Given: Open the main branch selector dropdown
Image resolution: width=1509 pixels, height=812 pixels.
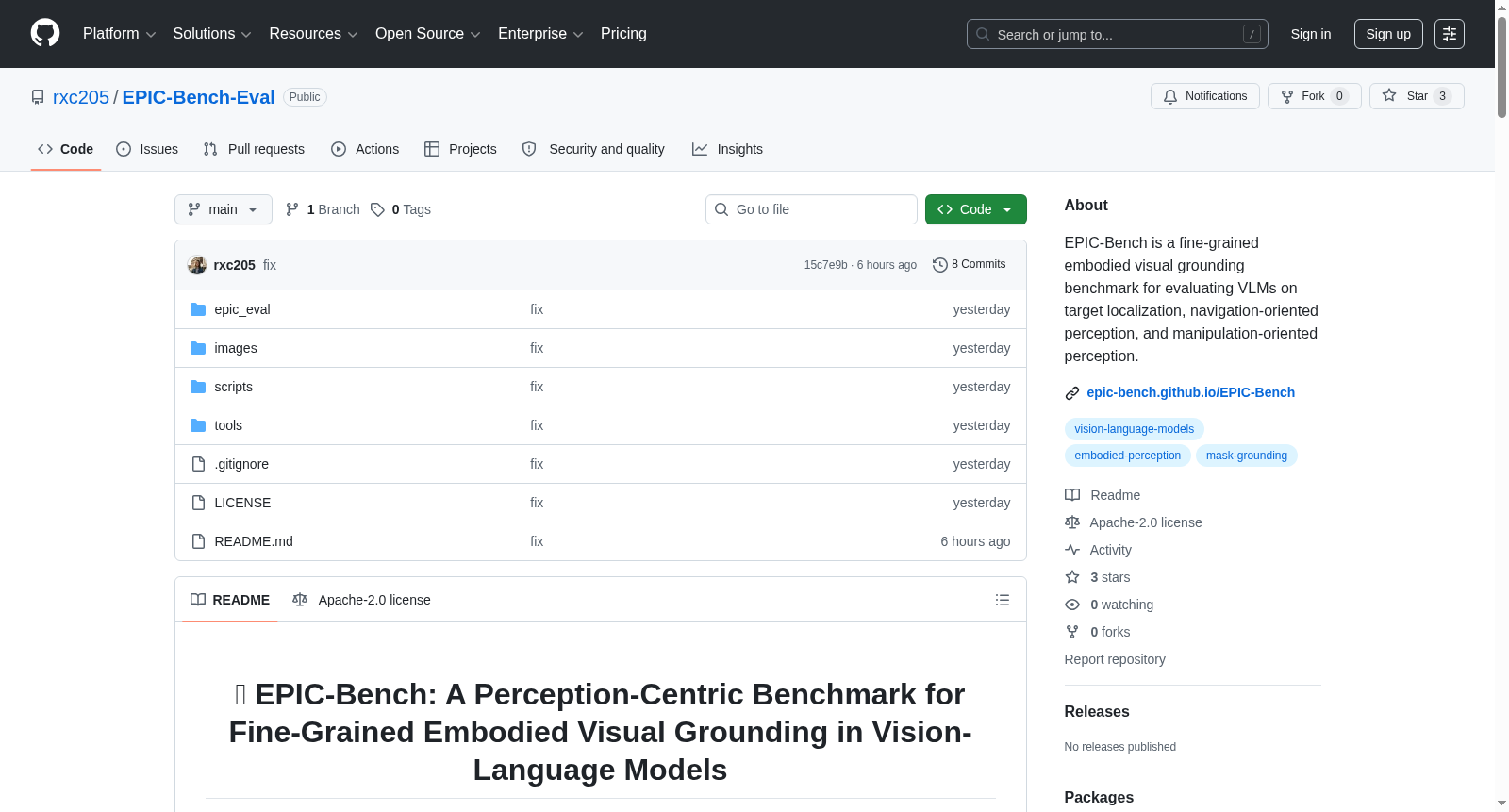Looking at the screenshot, I should [x=224, y=209].
